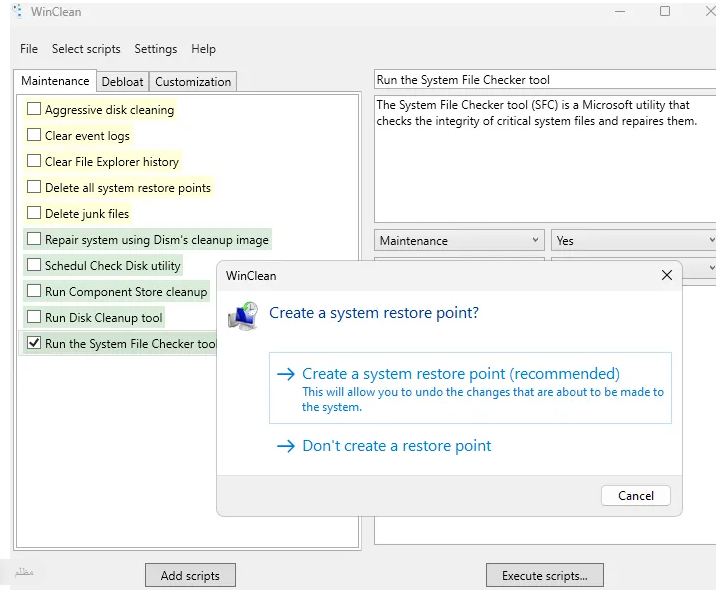Minimize the WinClean main window
Viewport: 725px width, 597px height.
(620, 11)
